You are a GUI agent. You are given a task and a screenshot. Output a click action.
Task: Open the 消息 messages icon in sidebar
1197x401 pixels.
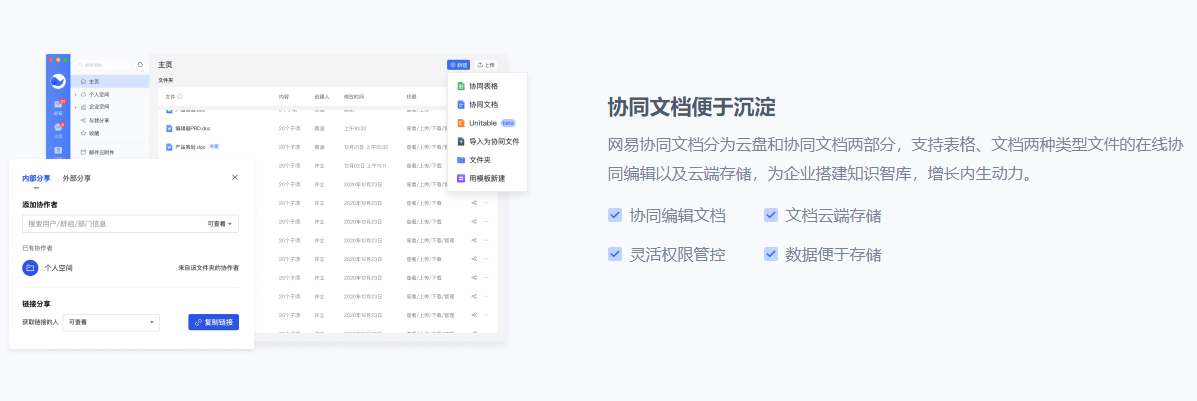58,128
